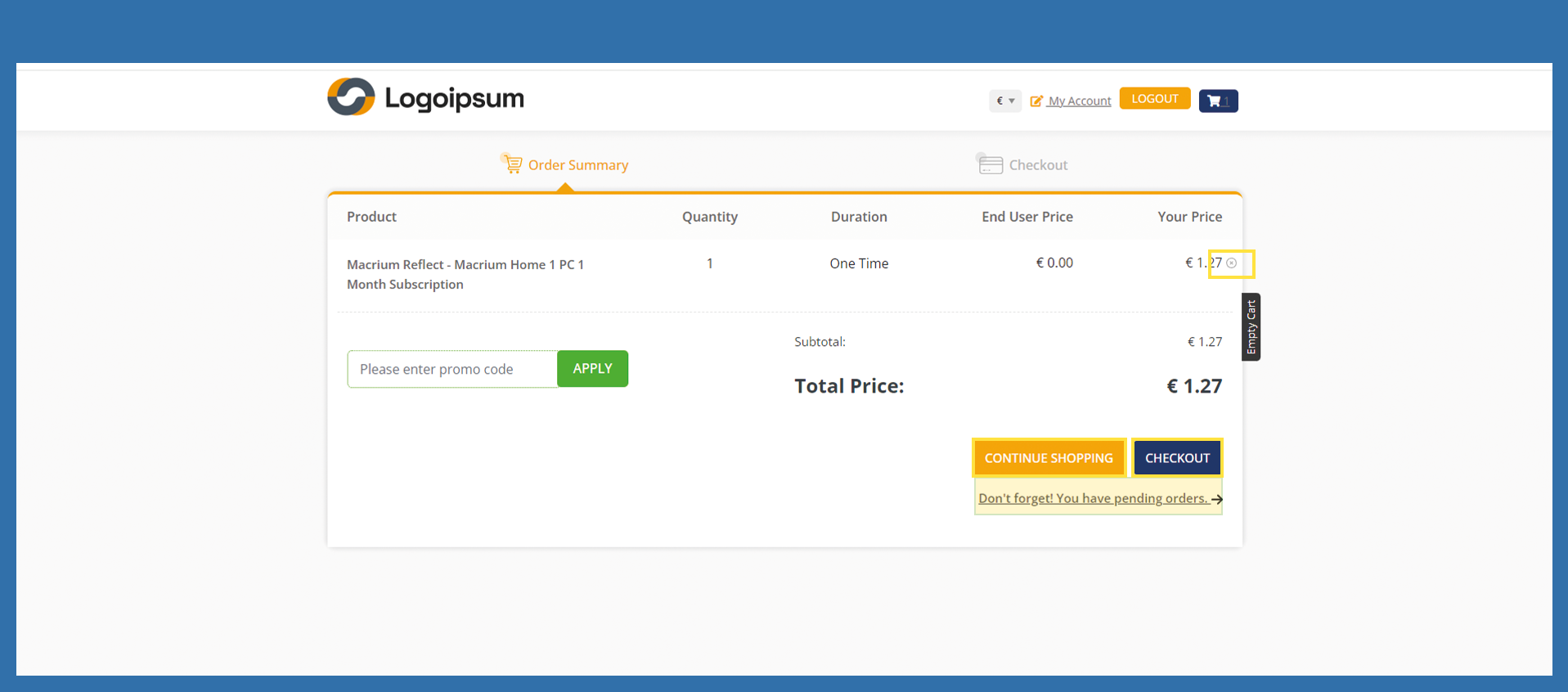Click the Logoipsum circular logo icon
The width and height of the screenshot is (1568, 692).
coord(351,97)
